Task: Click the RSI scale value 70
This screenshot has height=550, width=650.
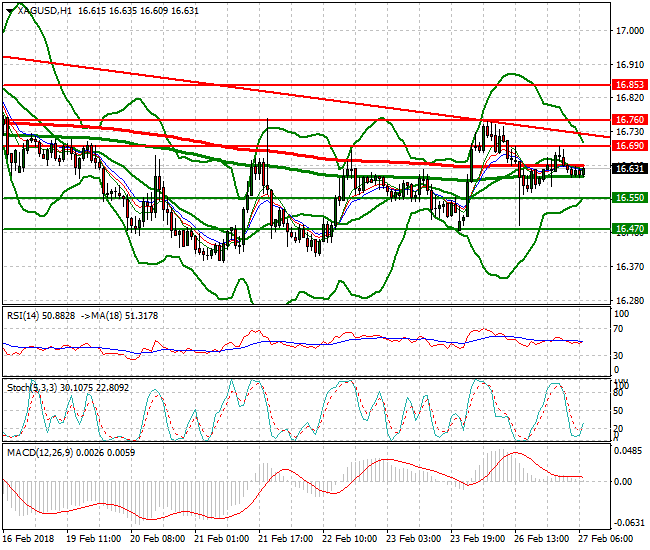Action: coord(618,329)
